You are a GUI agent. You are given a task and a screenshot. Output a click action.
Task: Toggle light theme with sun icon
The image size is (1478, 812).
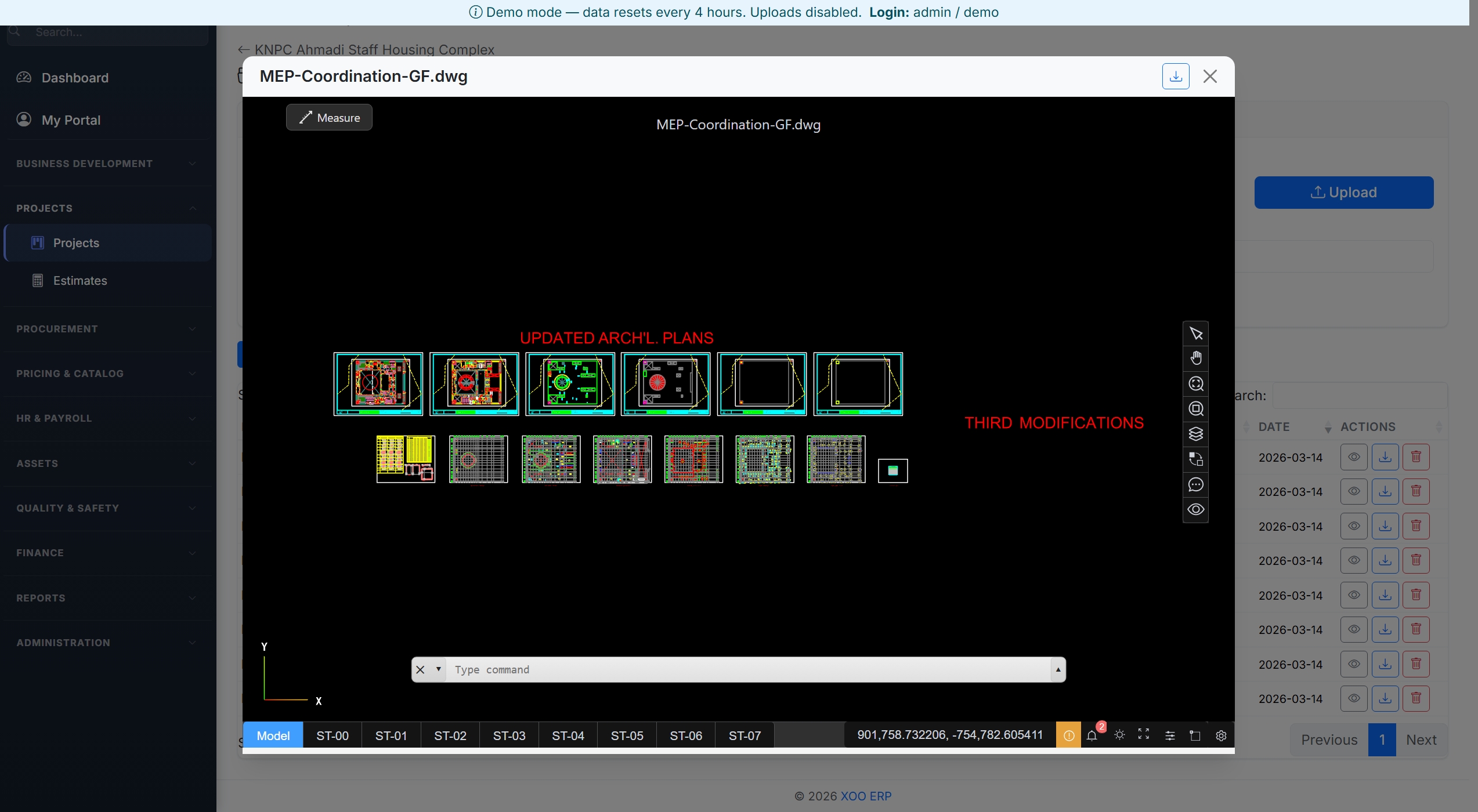point(1120,734)
